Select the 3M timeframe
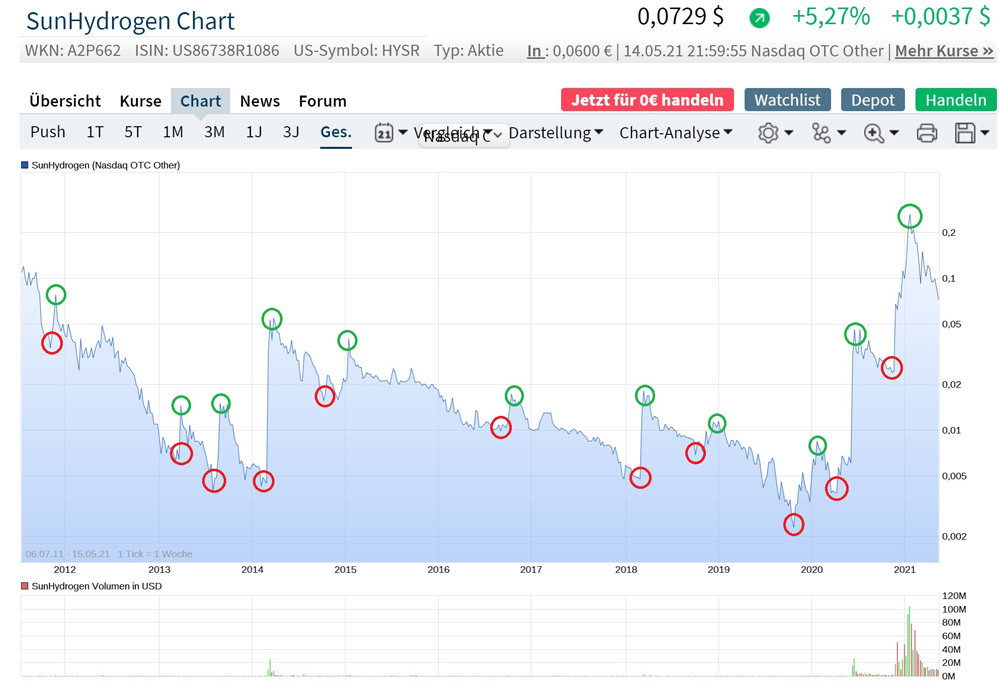Viewport: 1000px width, 689px height. tap(214, 132)
